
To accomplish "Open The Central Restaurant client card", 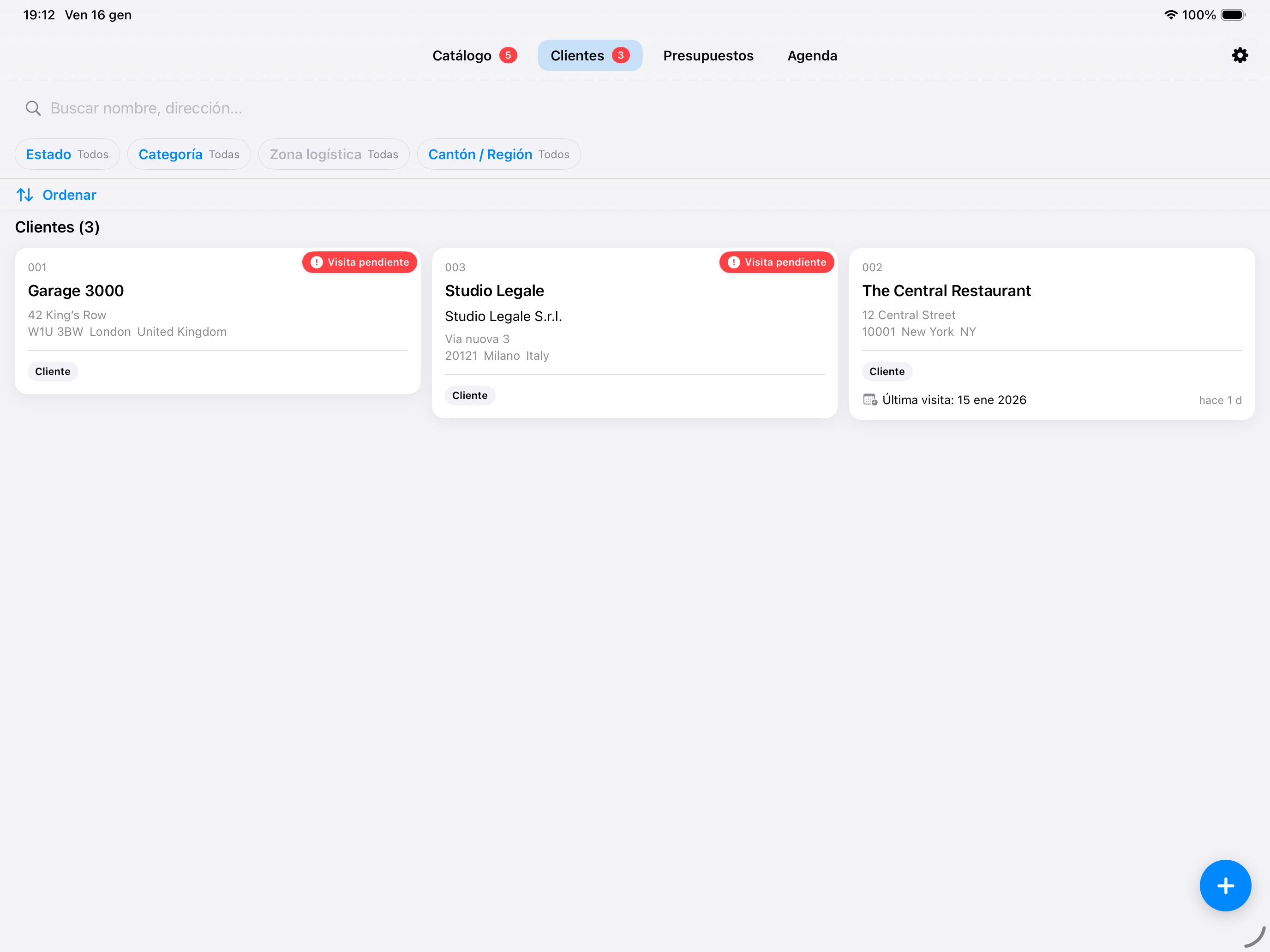I will click(x=1052, y=333).
